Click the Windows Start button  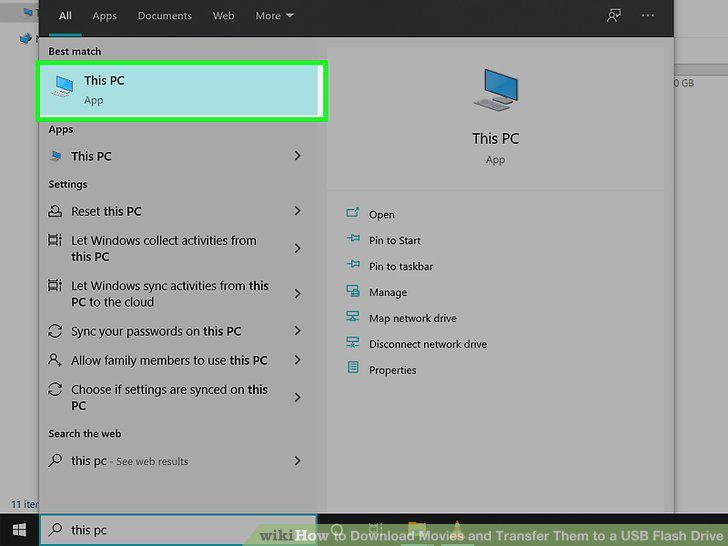[x=20, y=530]
